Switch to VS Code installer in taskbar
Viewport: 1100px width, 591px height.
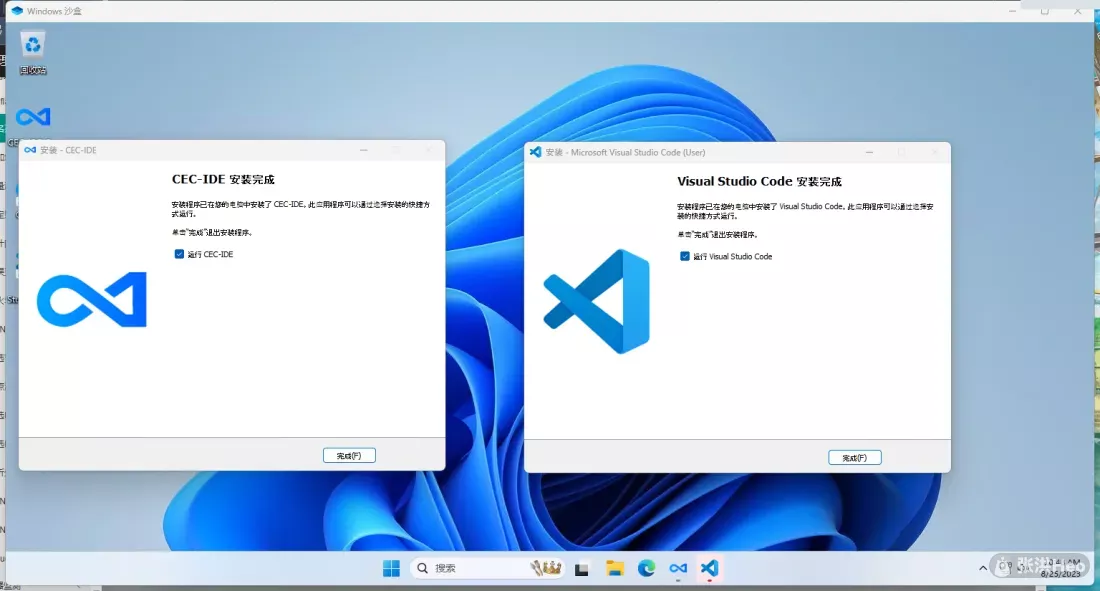click(710, 568)
